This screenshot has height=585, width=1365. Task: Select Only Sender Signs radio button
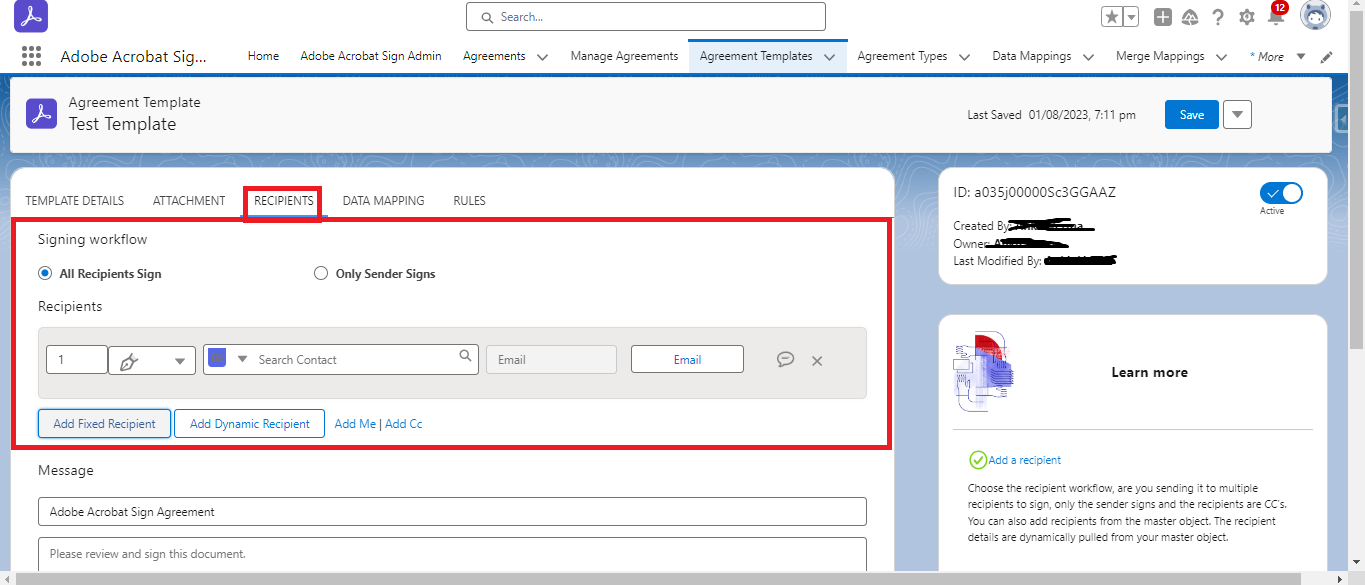(x=321, y=273)
